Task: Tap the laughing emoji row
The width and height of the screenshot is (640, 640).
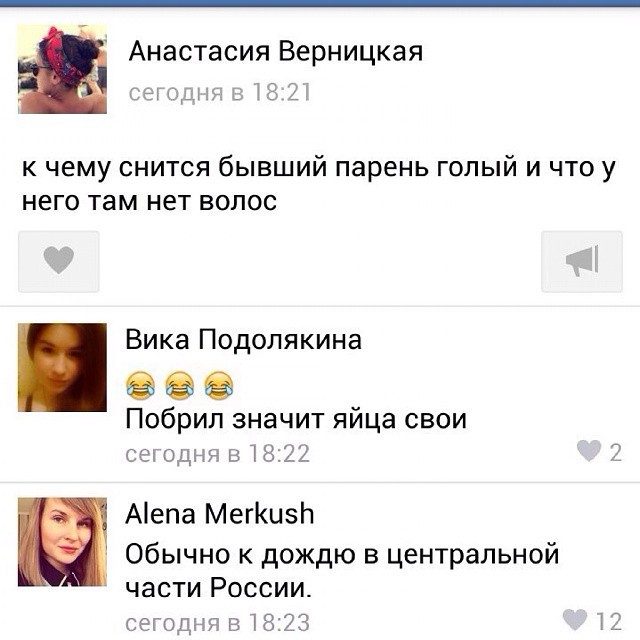Action: (x=180, y=385)
